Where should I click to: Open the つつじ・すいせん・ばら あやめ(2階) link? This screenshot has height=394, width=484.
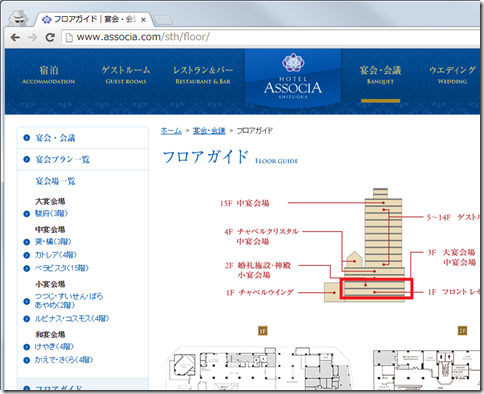point(69,300)
